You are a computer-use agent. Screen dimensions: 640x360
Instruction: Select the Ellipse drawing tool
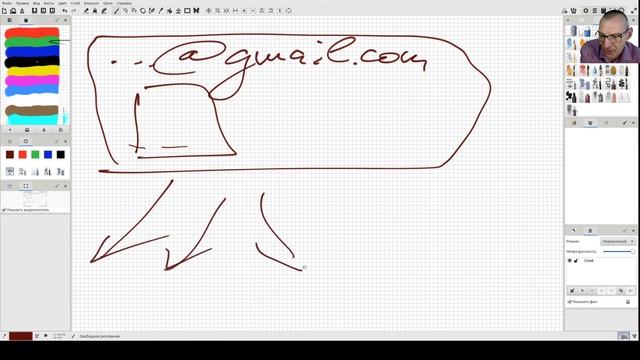[x=143, y=11]
